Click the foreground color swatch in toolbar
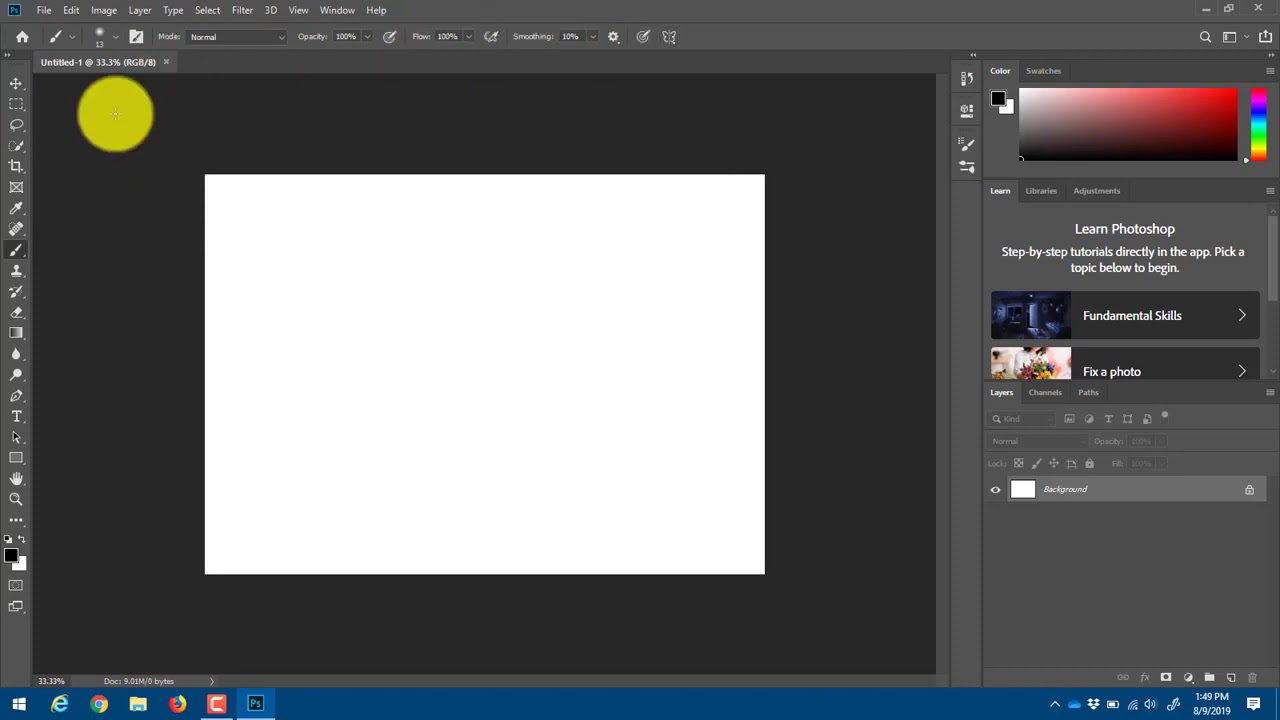 click(x=9, y=555)
